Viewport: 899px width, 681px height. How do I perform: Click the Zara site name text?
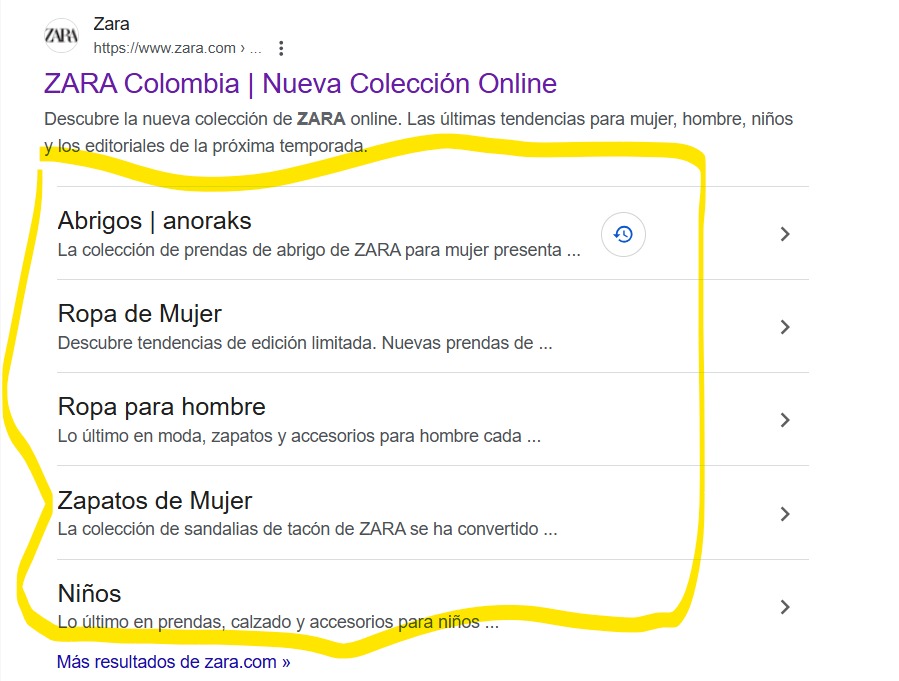coord(111,24)
